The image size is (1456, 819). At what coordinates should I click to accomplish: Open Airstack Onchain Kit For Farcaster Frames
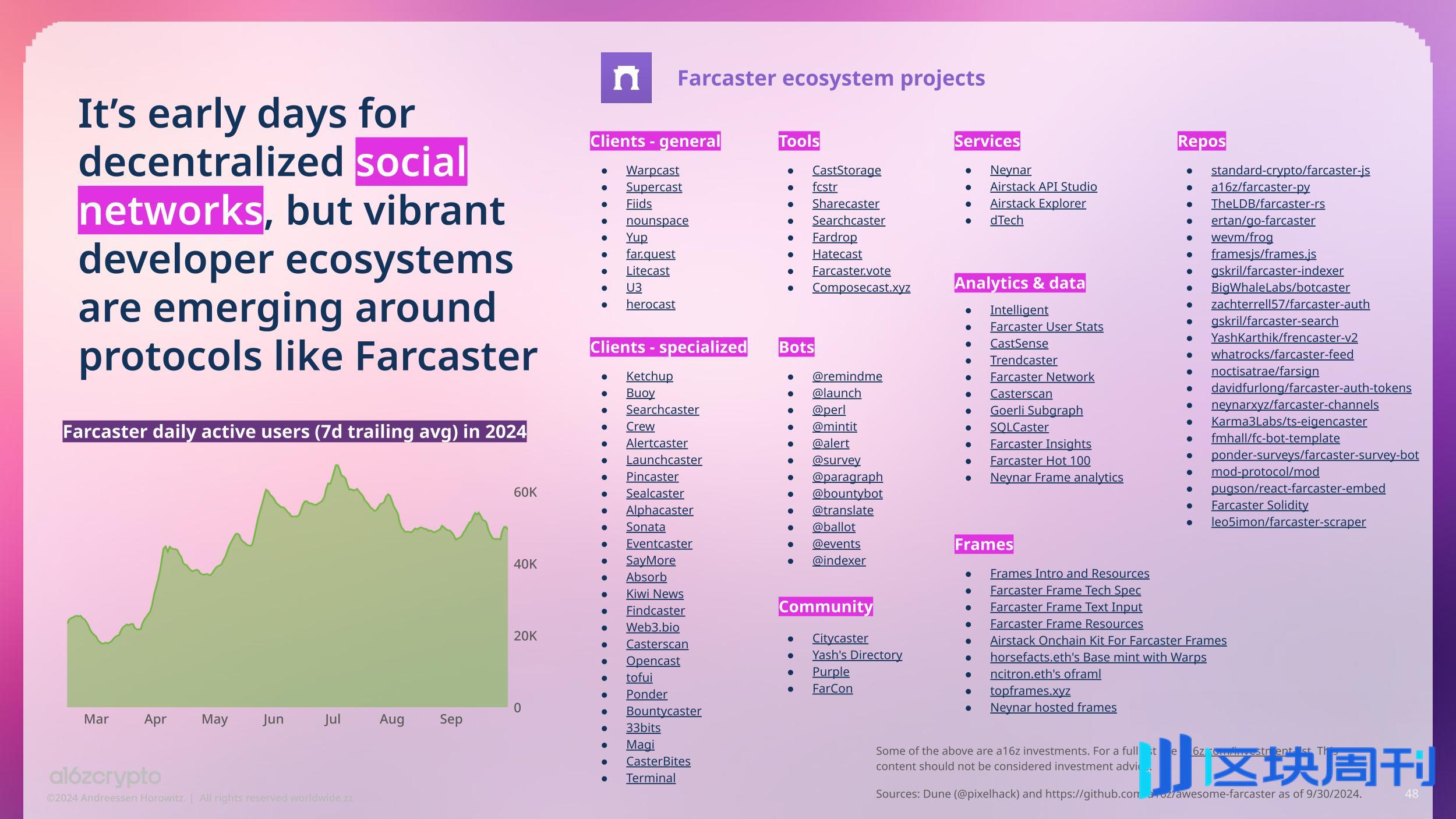[x=1108, y=641]
